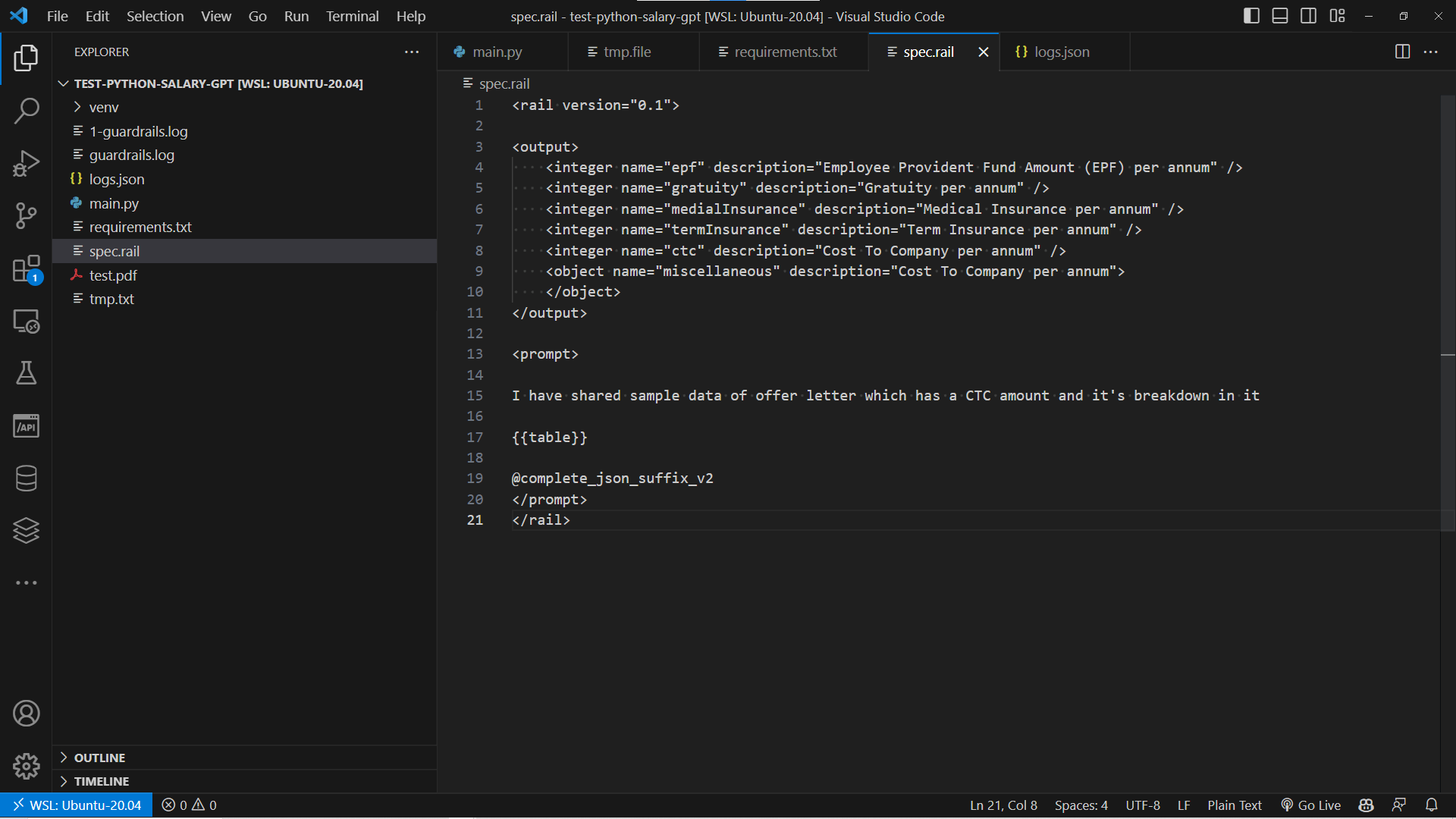1456x819 pixels.
Task: Expand the OUTLINE section
Action: (99, 757)
